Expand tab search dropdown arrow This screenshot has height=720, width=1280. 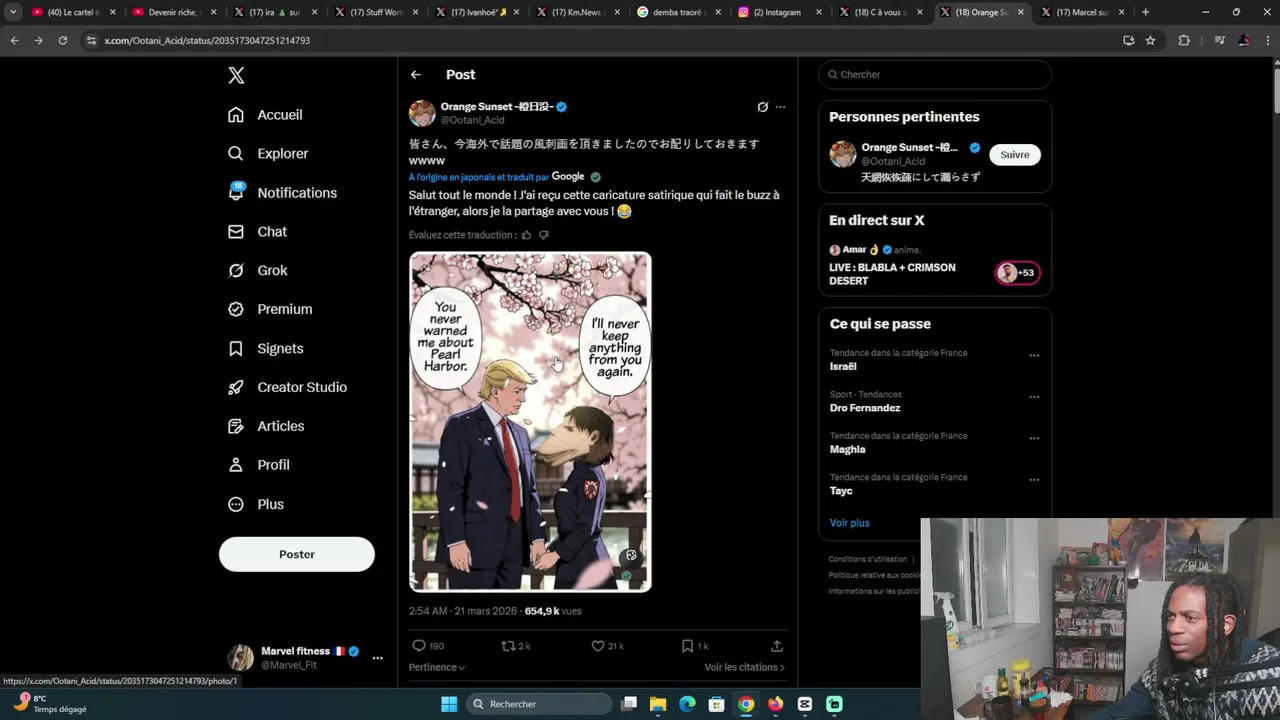coord(13,12)
